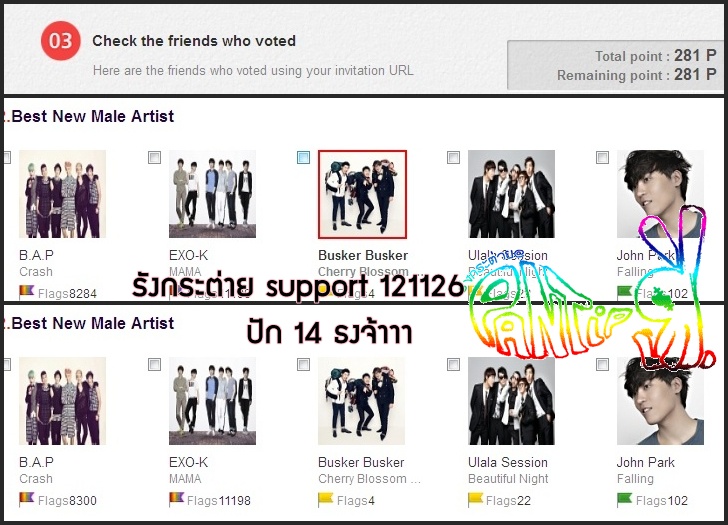The height and width of the screenshot is (525, 728).
Task: Tick EXO-K checkbox in bottom row
Action: (x=155, y=364)
